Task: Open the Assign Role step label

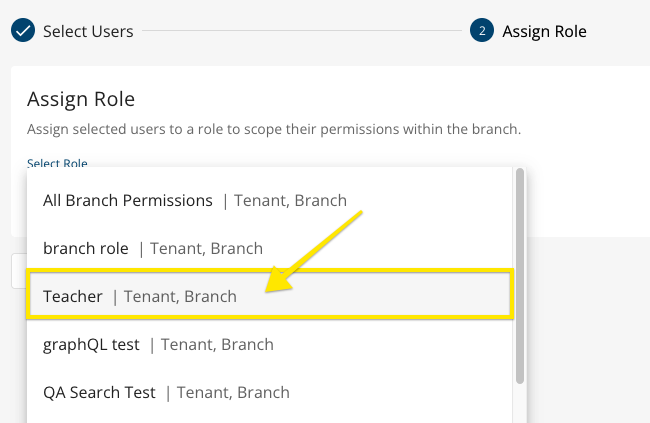Action: 544,32
